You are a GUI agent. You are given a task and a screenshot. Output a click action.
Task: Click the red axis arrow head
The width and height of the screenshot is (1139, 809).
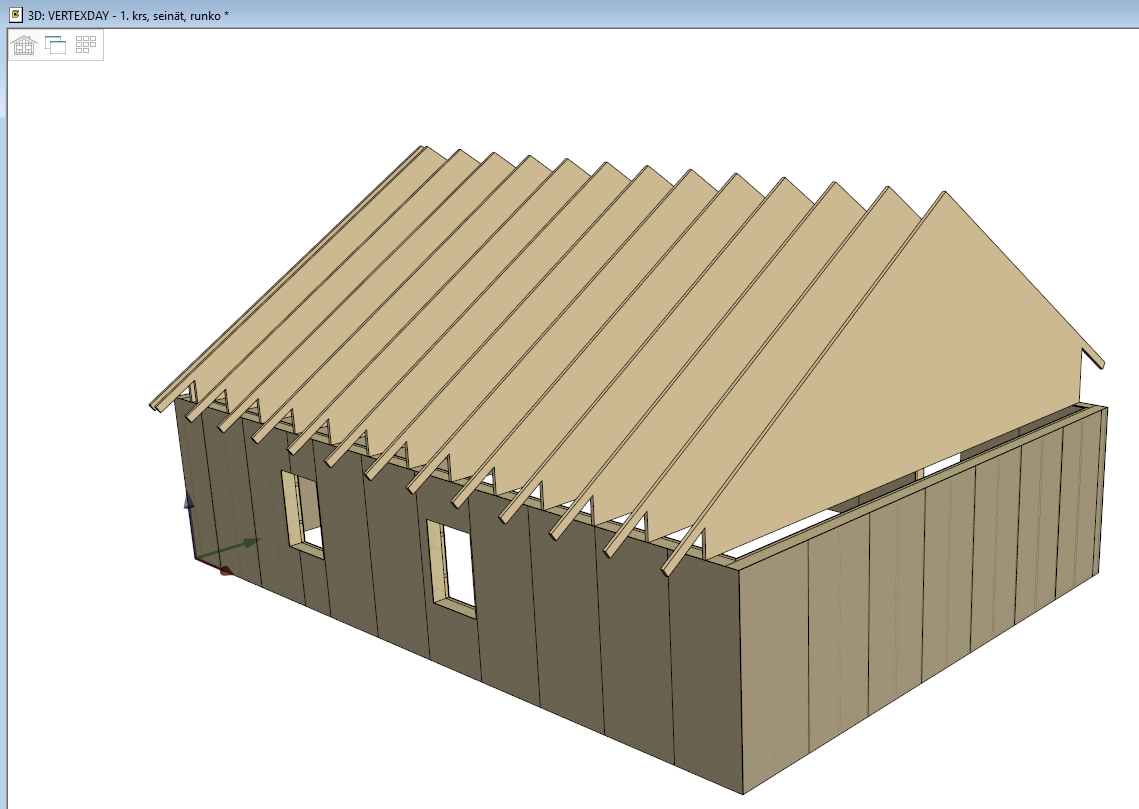[x=226, y=571]
